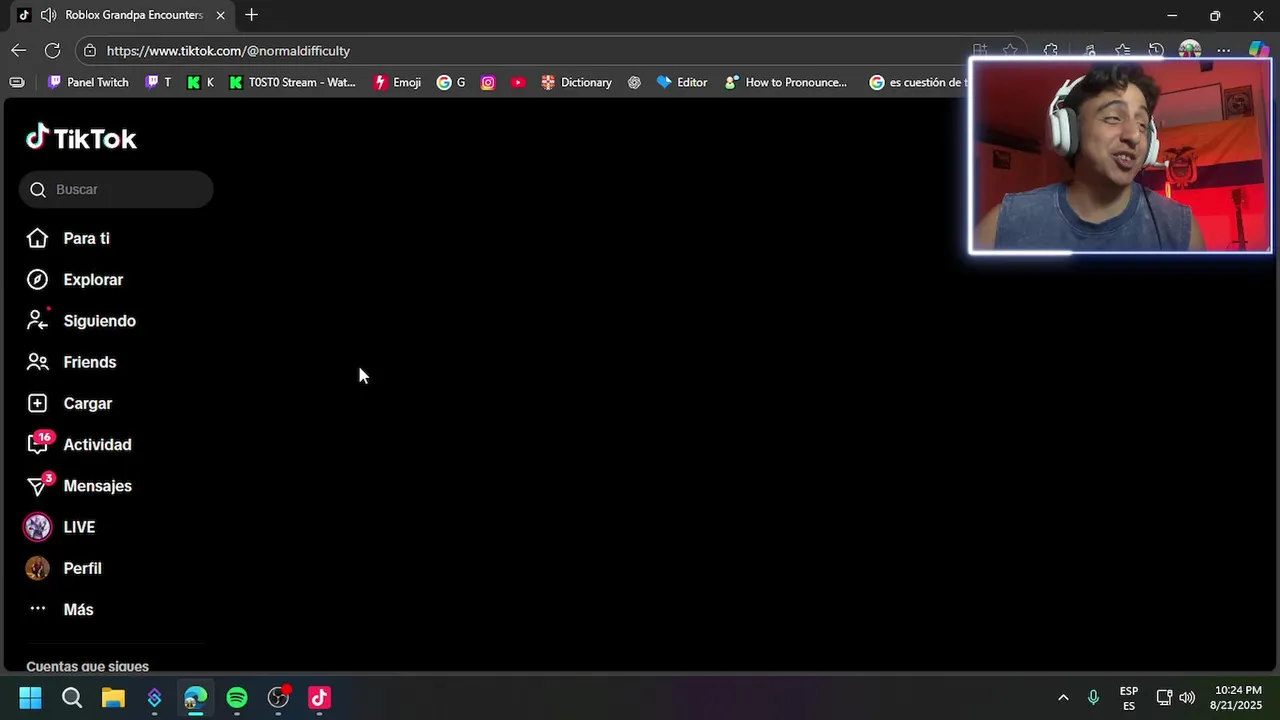Close the Roblox Grandpa Encounters tab
This screenshot has width=1280, height=720.
pyautogui.click(x=220, y=15)
